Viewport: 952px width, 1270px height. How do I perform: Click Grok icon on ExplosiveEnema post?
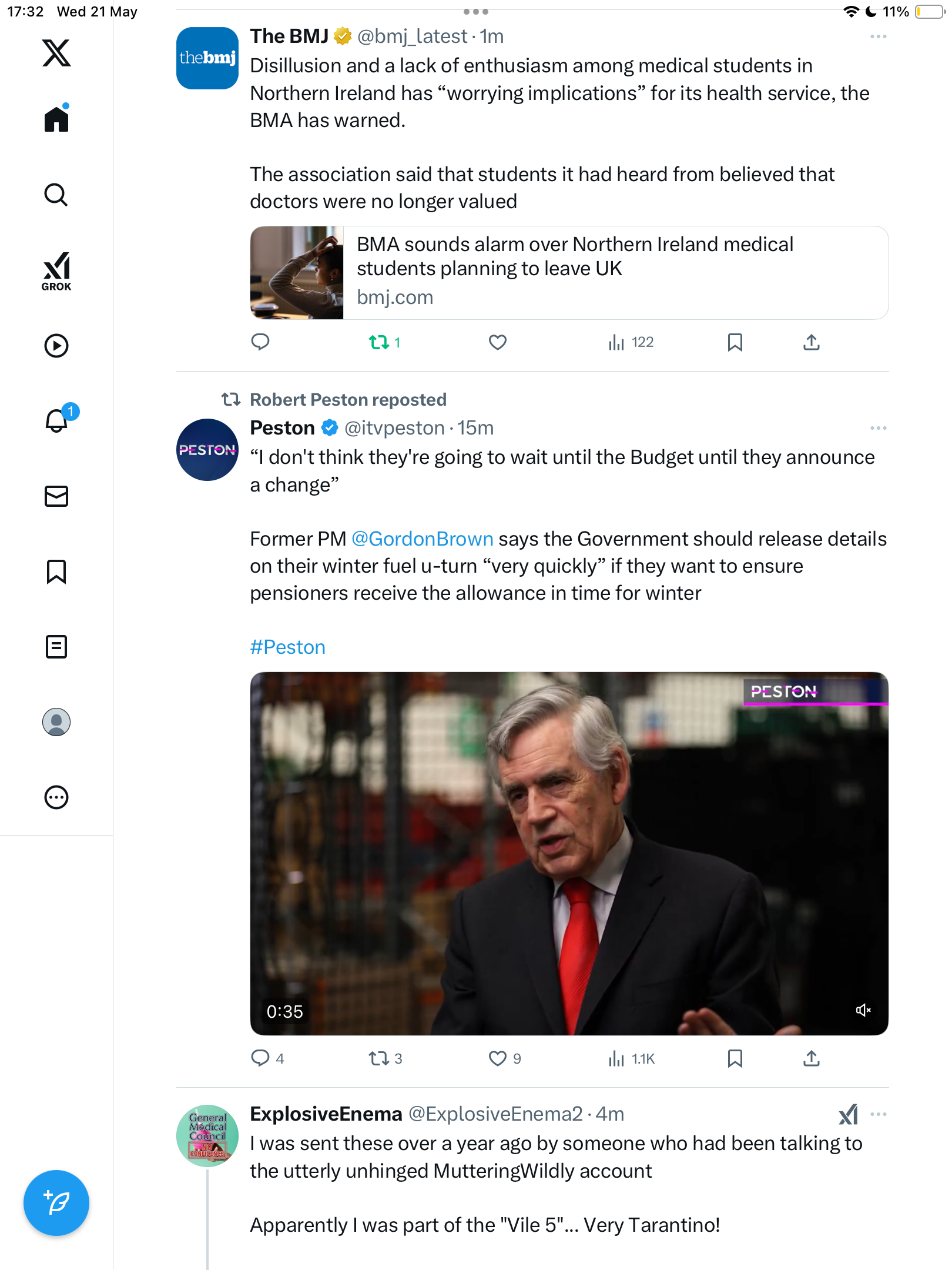848,1114
